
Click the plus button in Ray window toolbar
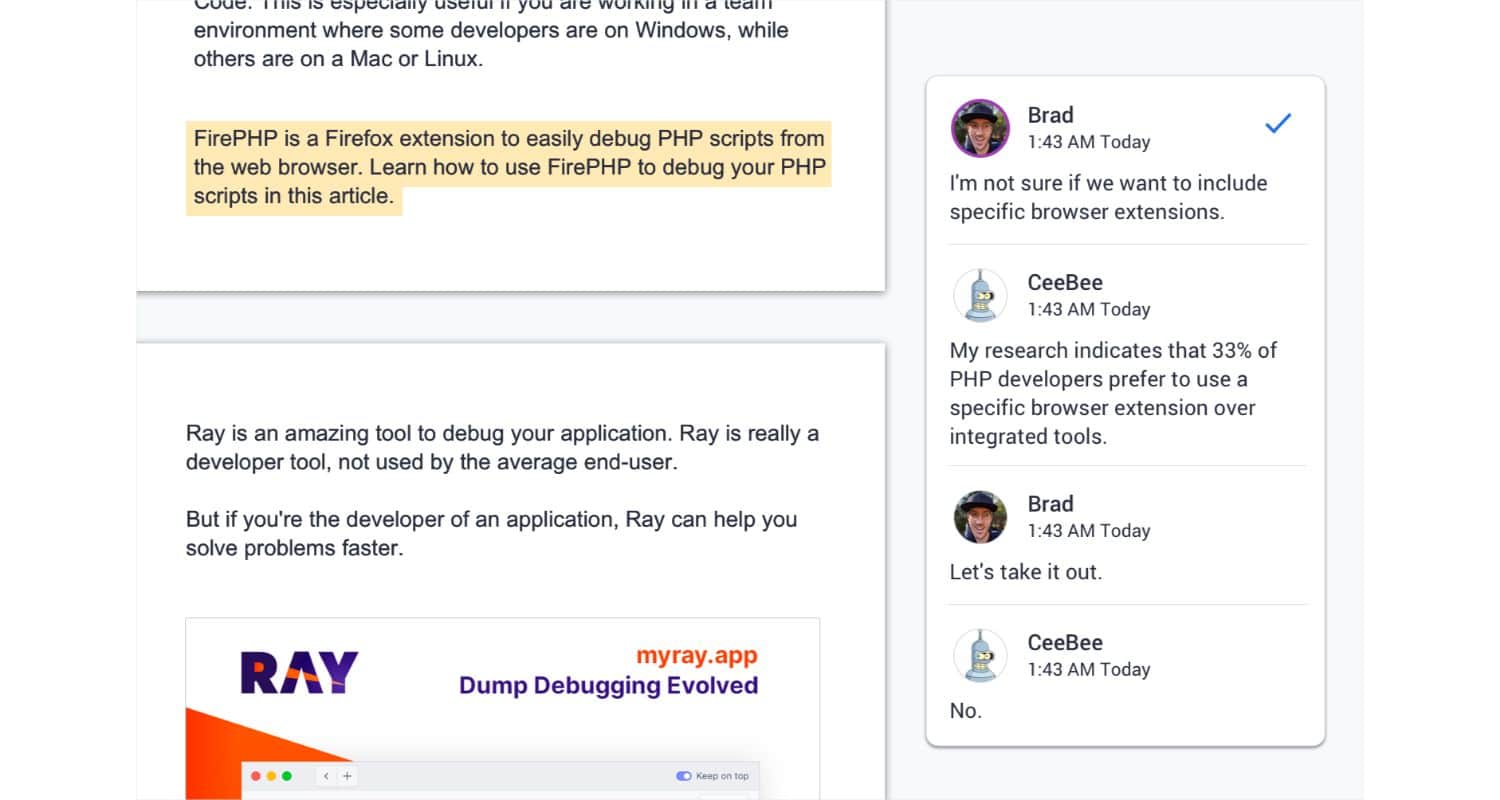click(347, 776)
